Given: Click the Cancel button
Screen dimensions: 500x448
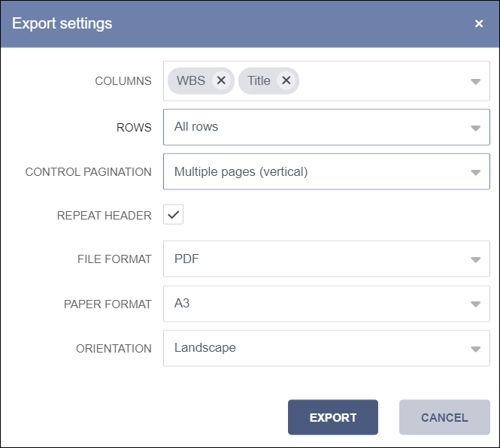Looking at the screenshot, I should coord(444,417).
